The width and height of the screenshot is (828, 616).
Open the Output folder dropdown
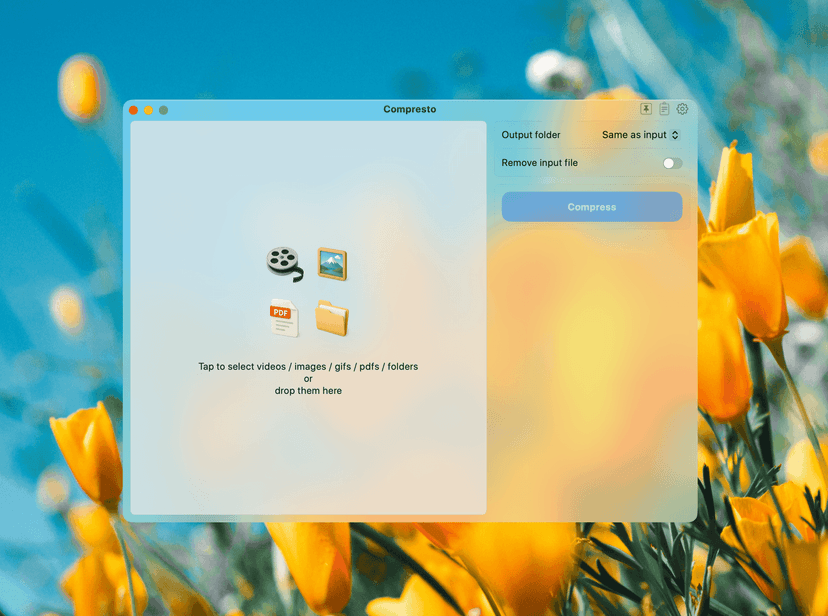(640, 135)
